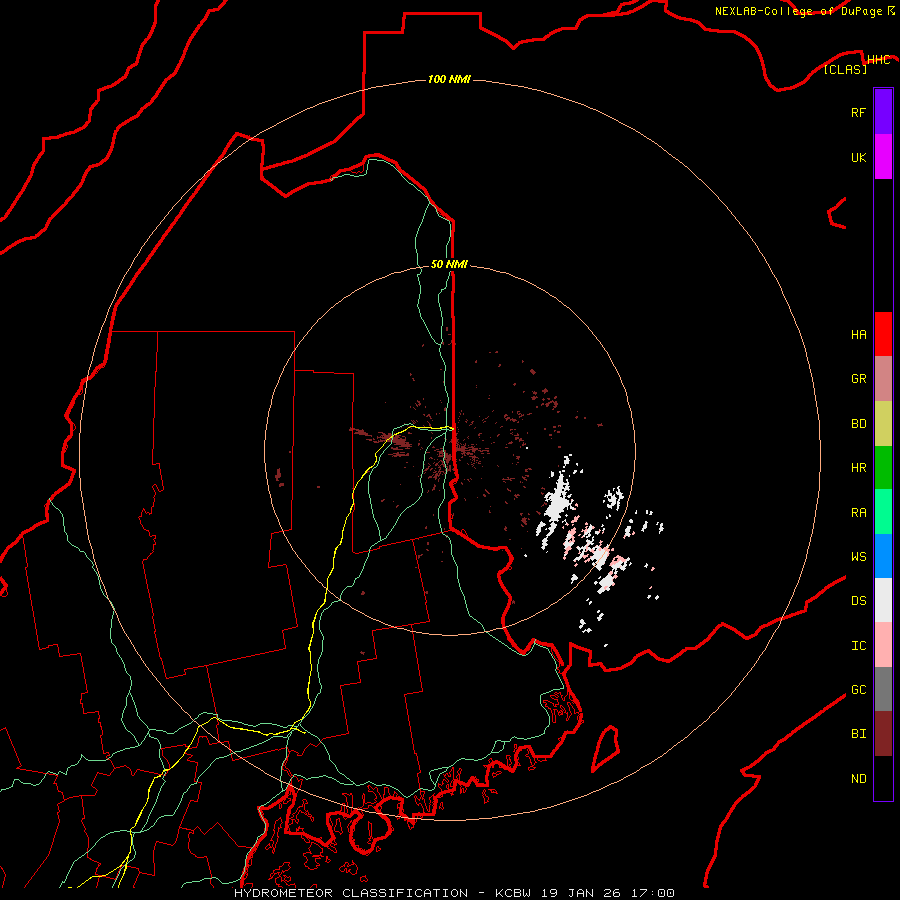
Task: Click the DS legend label
Action: (858, 601)
